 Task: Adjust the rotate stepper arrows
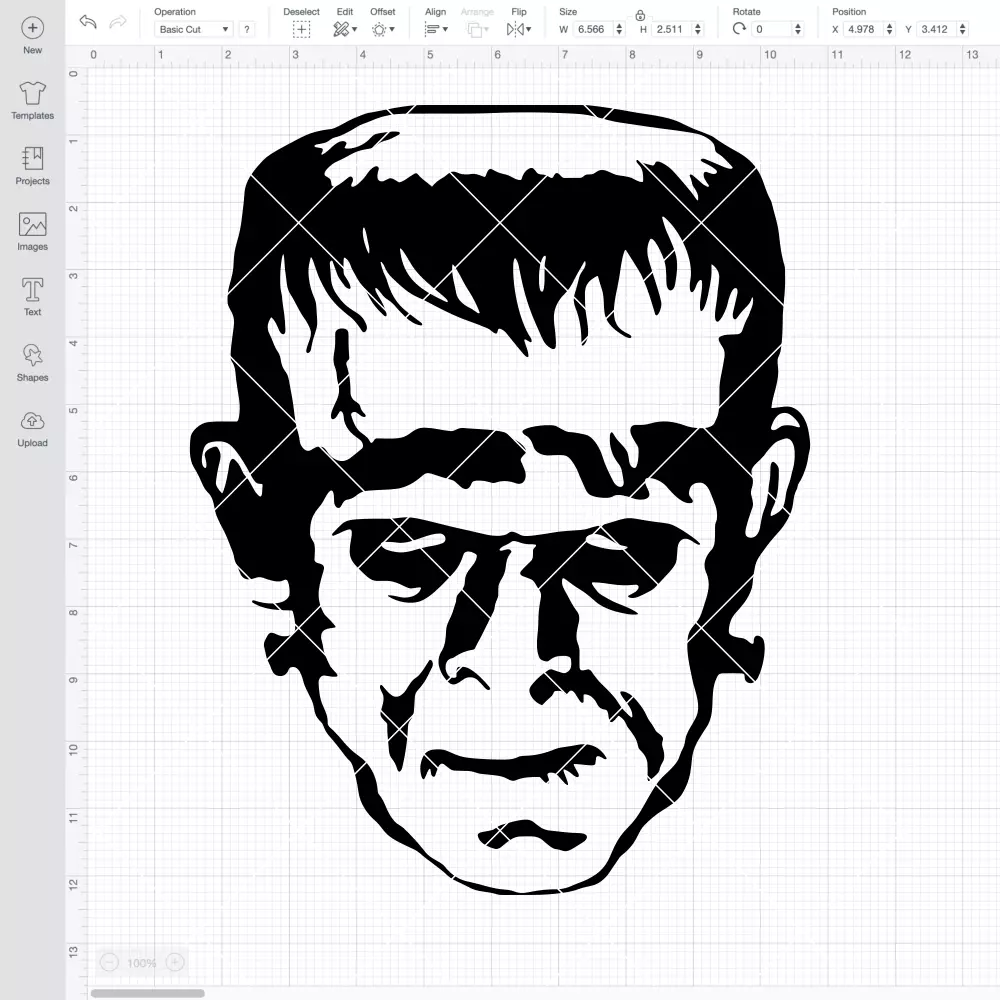point(798,29)
